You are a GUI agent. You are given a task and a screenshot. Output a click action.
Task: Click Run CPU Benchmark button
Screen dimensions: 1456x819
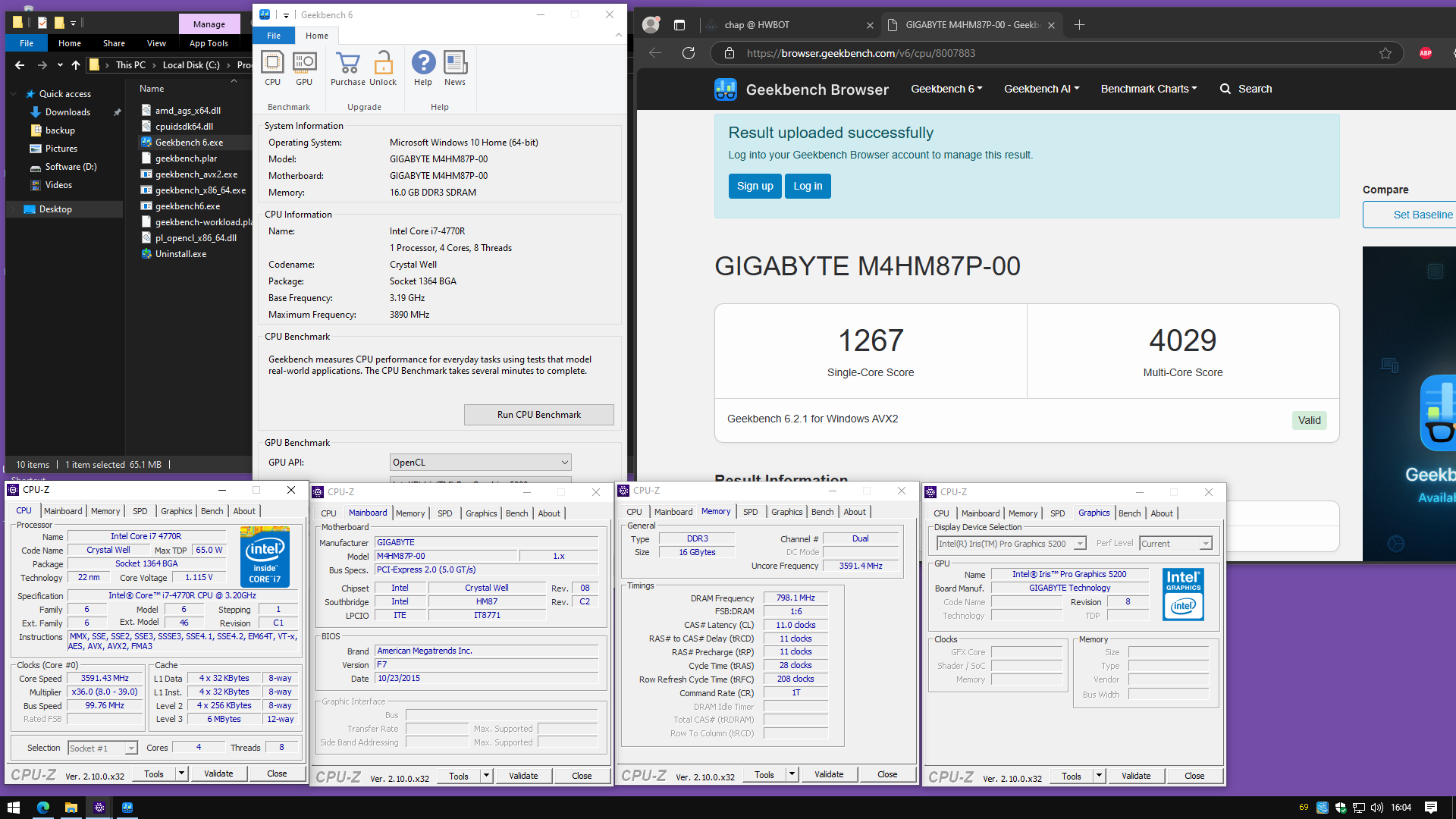539,415
